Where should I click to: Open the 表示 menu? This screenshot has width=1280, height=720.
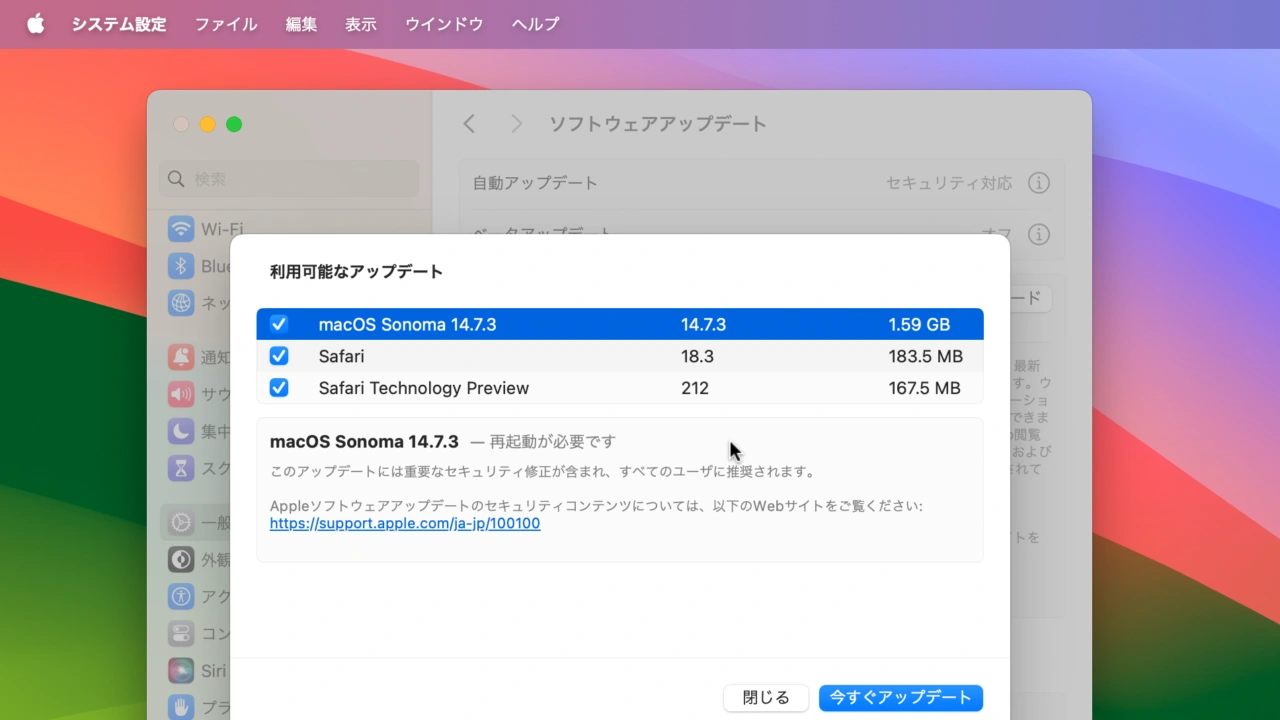coord(361,24)
